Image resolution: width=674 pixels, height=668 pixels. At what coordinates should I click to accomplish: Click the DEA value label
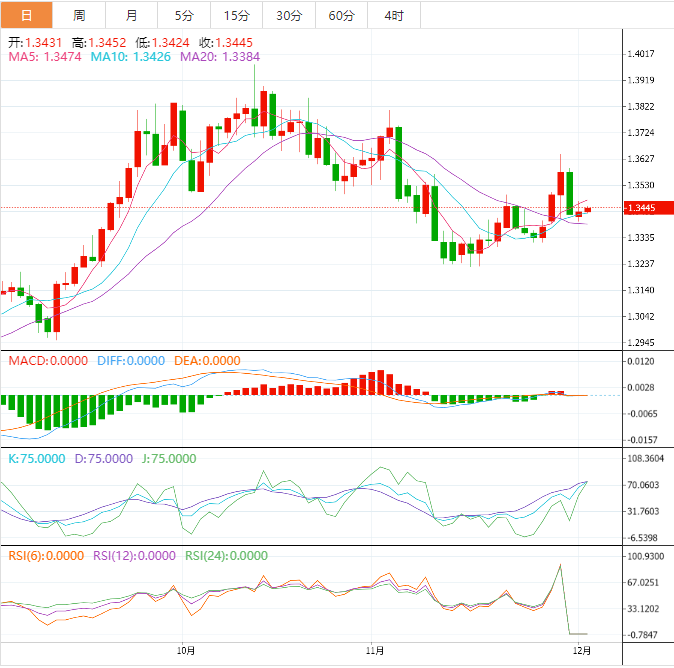coord(206,361)
